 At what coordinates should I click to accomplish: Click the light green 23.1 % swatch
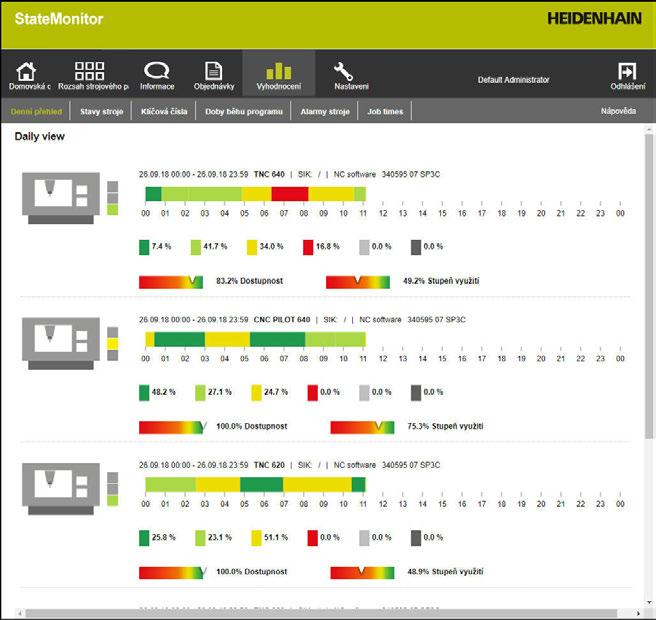click(200, 538)
